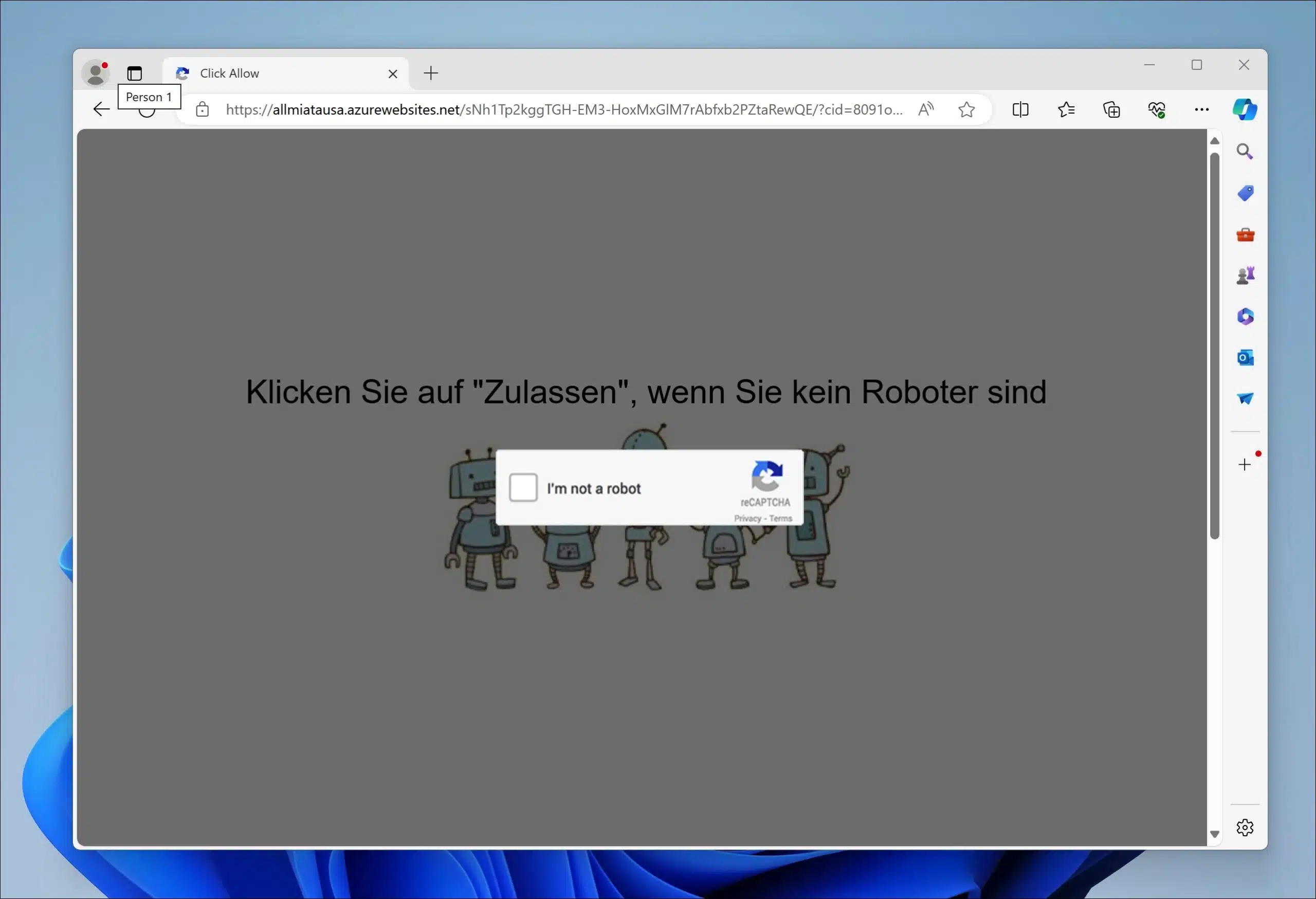Open the Edge shopping icon panel
The width and height of the screenshot is (1316, 899).
coord(1245,192)
